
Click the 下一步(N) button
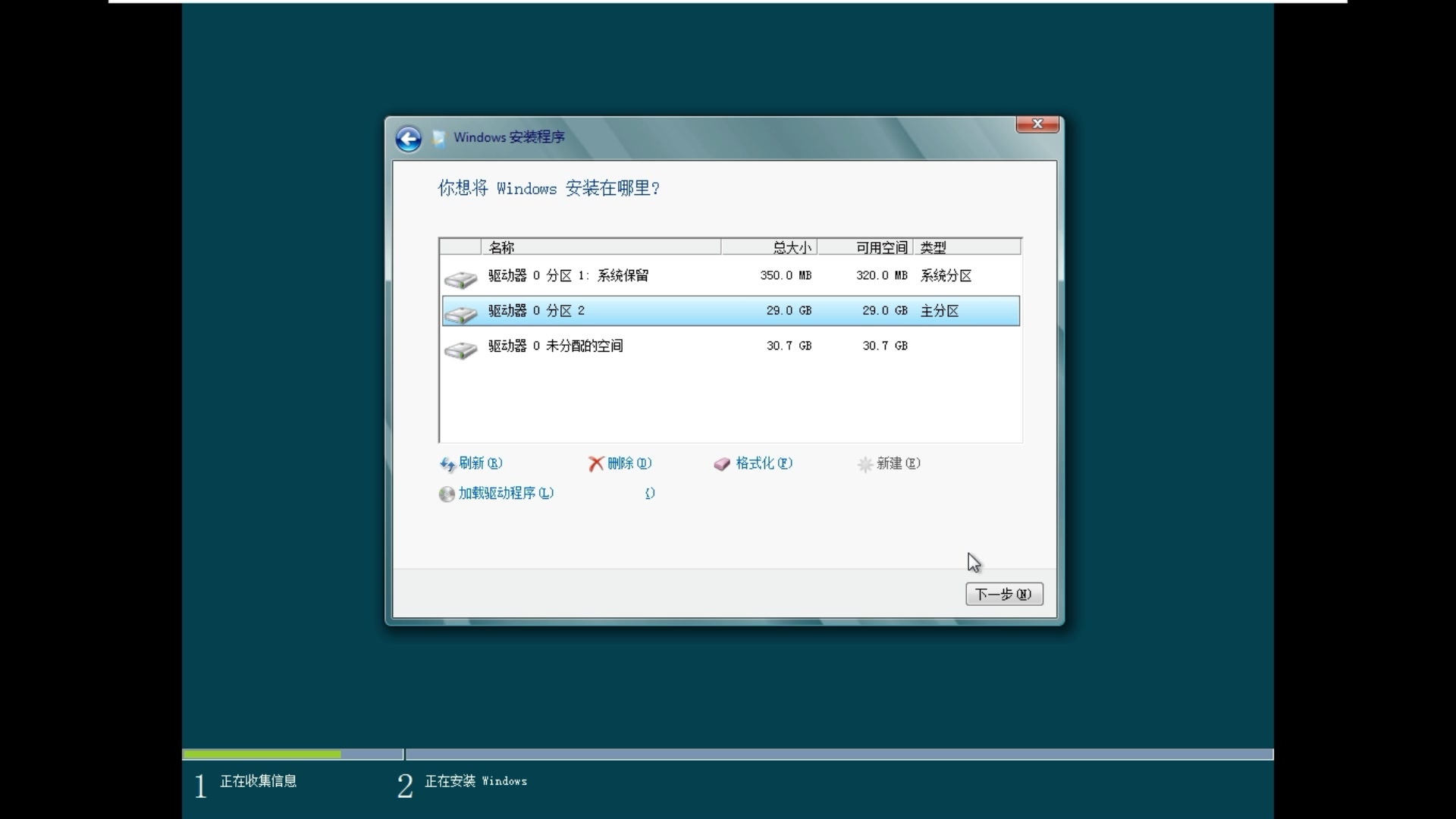(1004, 594)
